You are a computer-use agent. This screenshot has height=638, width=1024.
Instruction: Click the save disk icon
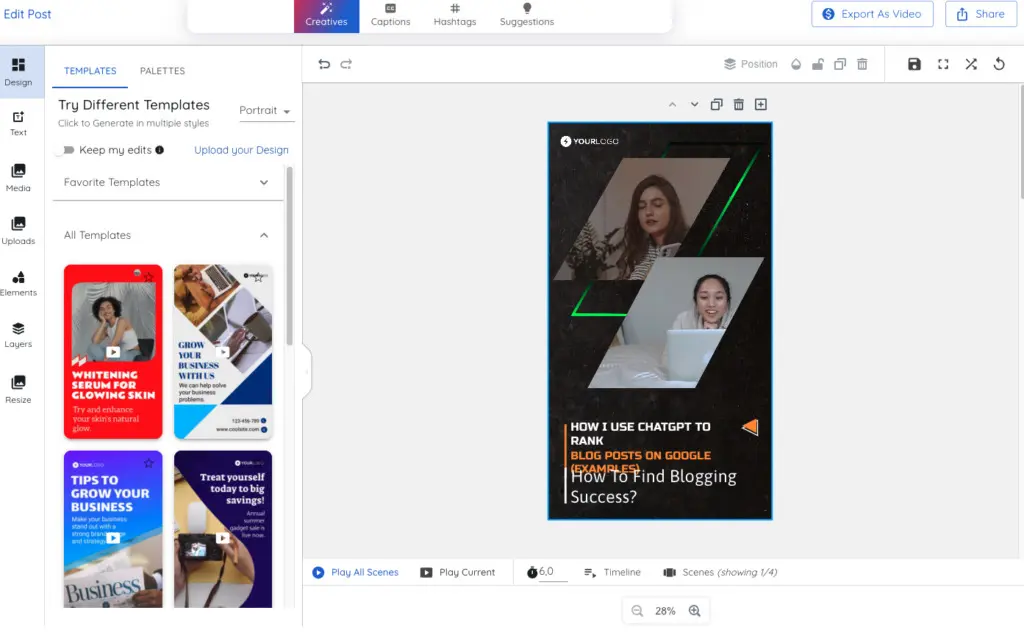pyautogui.click(x=914, y=64)
